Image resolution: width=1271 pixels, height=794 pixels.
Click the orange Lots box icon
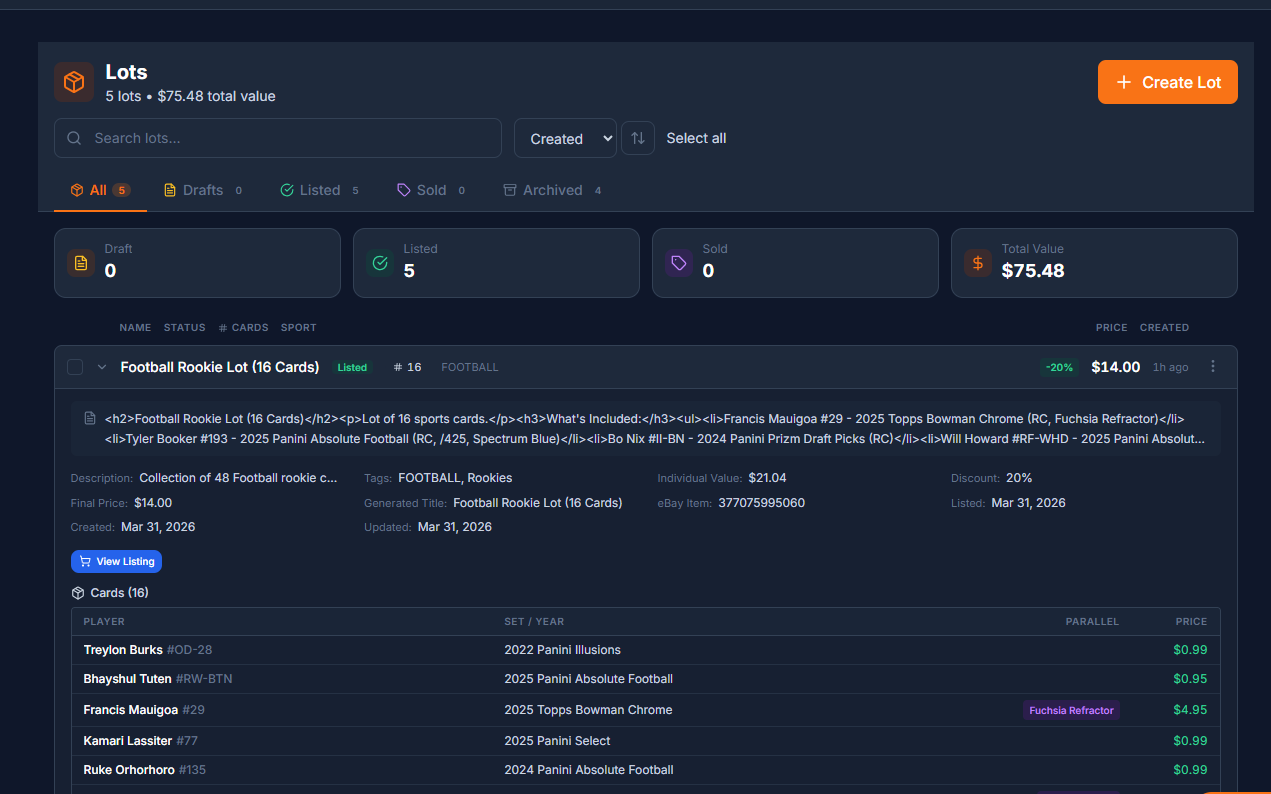[74, 82]
